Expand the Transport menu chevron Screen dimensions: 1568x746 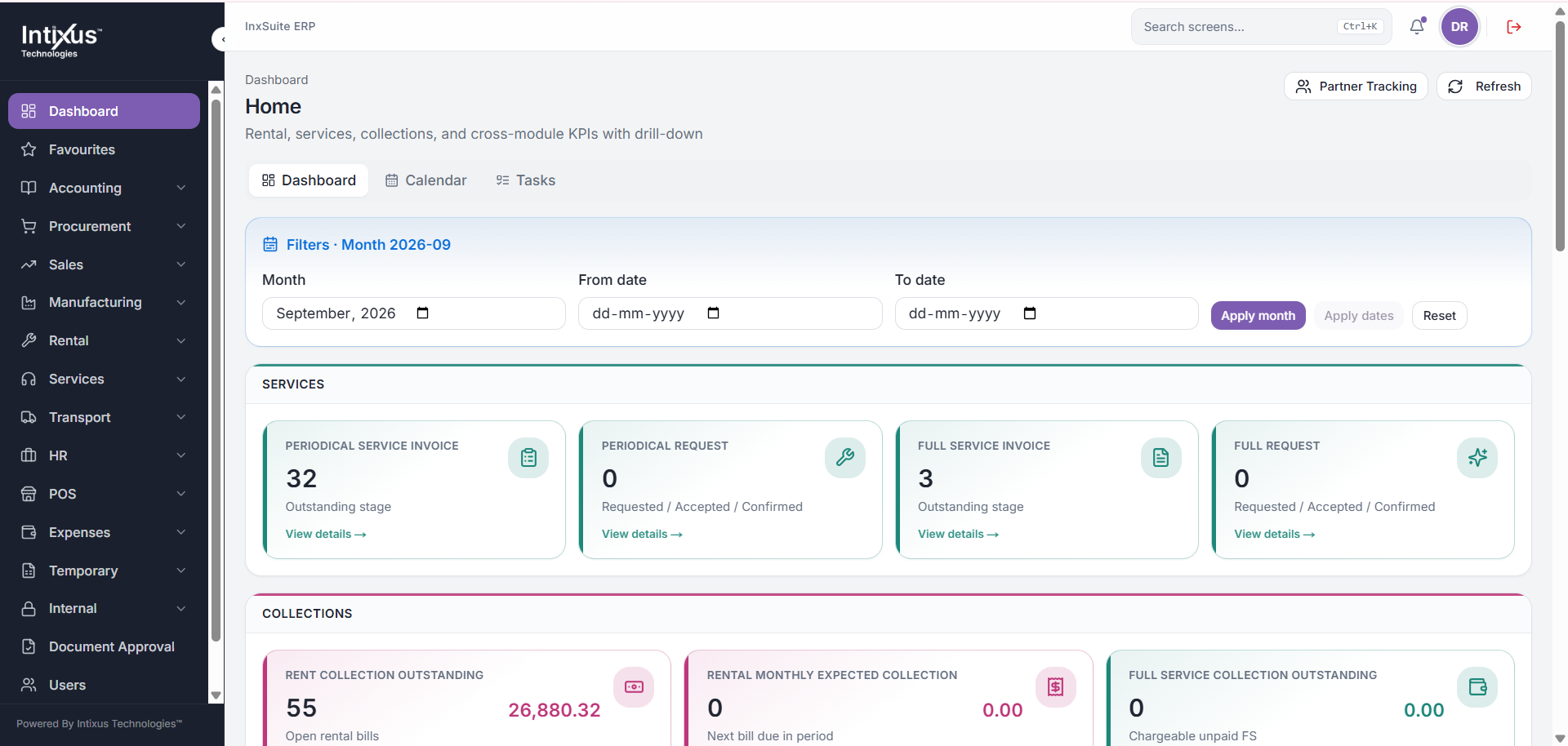click(181, 417)
